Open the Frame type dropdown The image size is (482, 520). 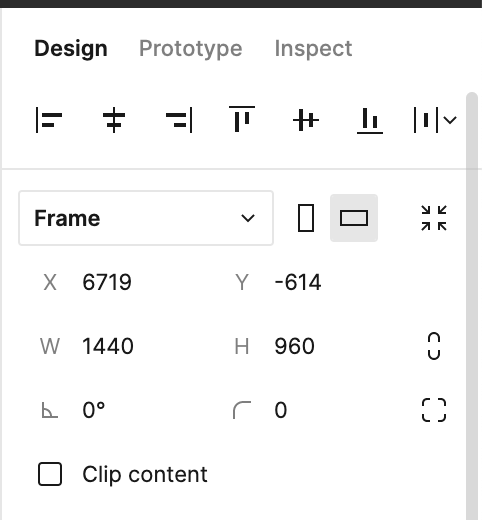point(146,218)
